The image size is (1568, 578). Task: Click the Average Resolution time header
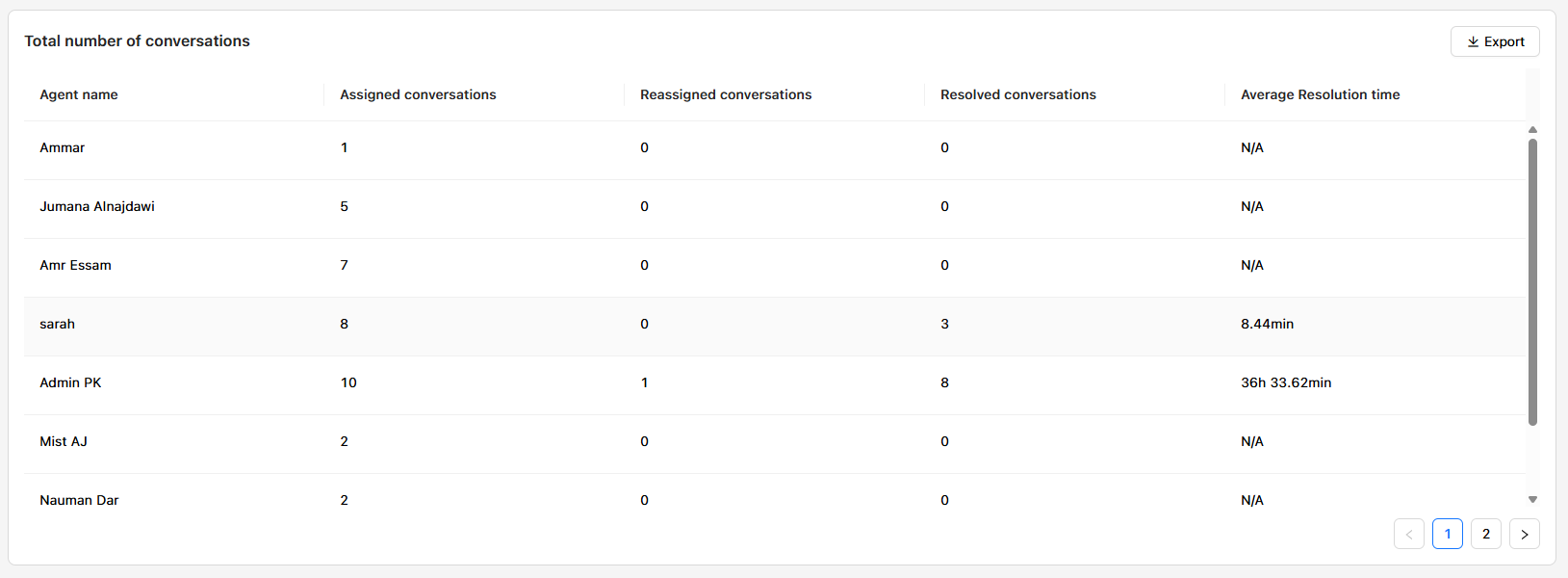coord(1321,94)
